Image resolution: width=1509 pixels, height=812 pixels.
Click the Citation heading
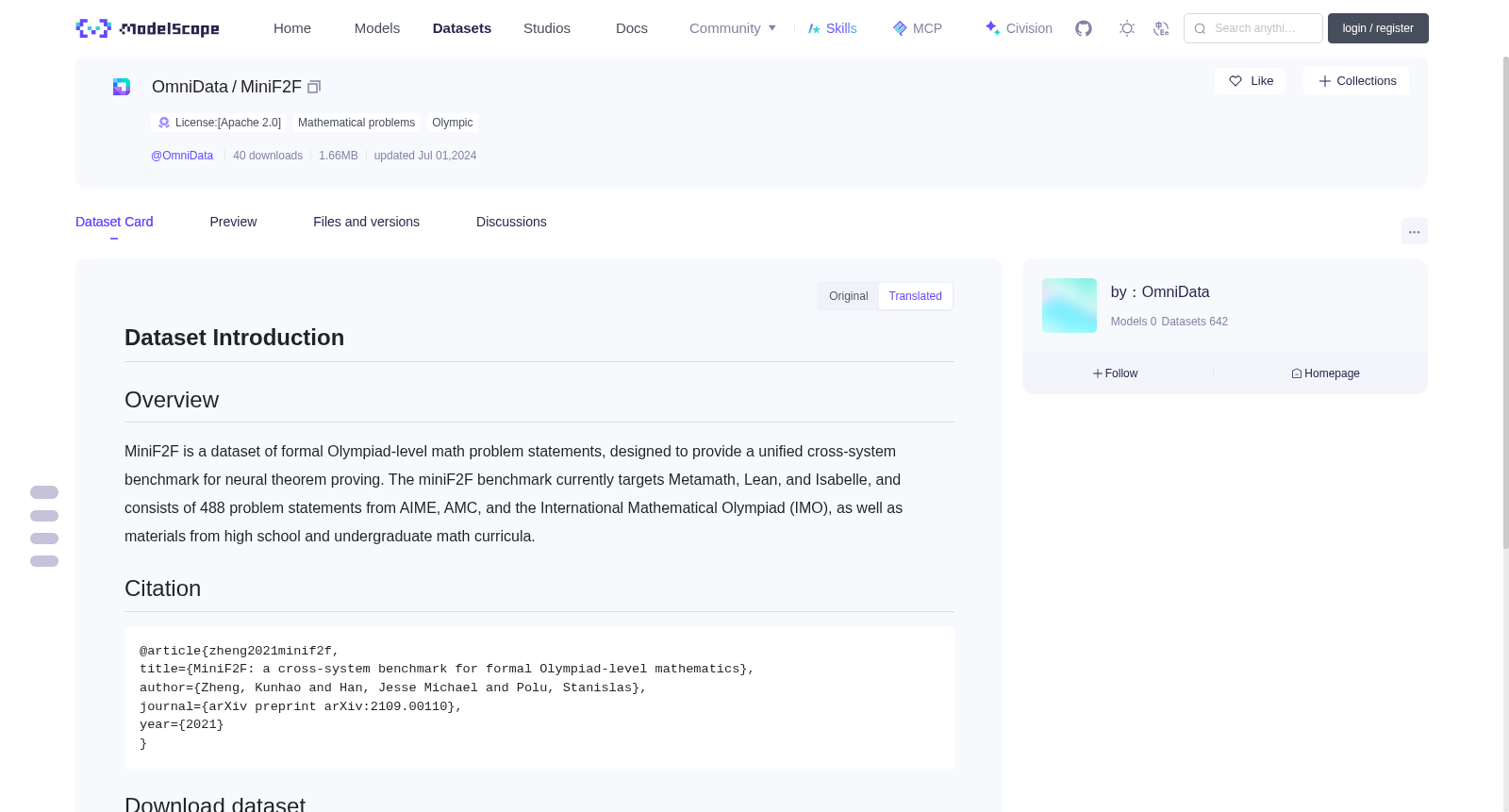163,588
